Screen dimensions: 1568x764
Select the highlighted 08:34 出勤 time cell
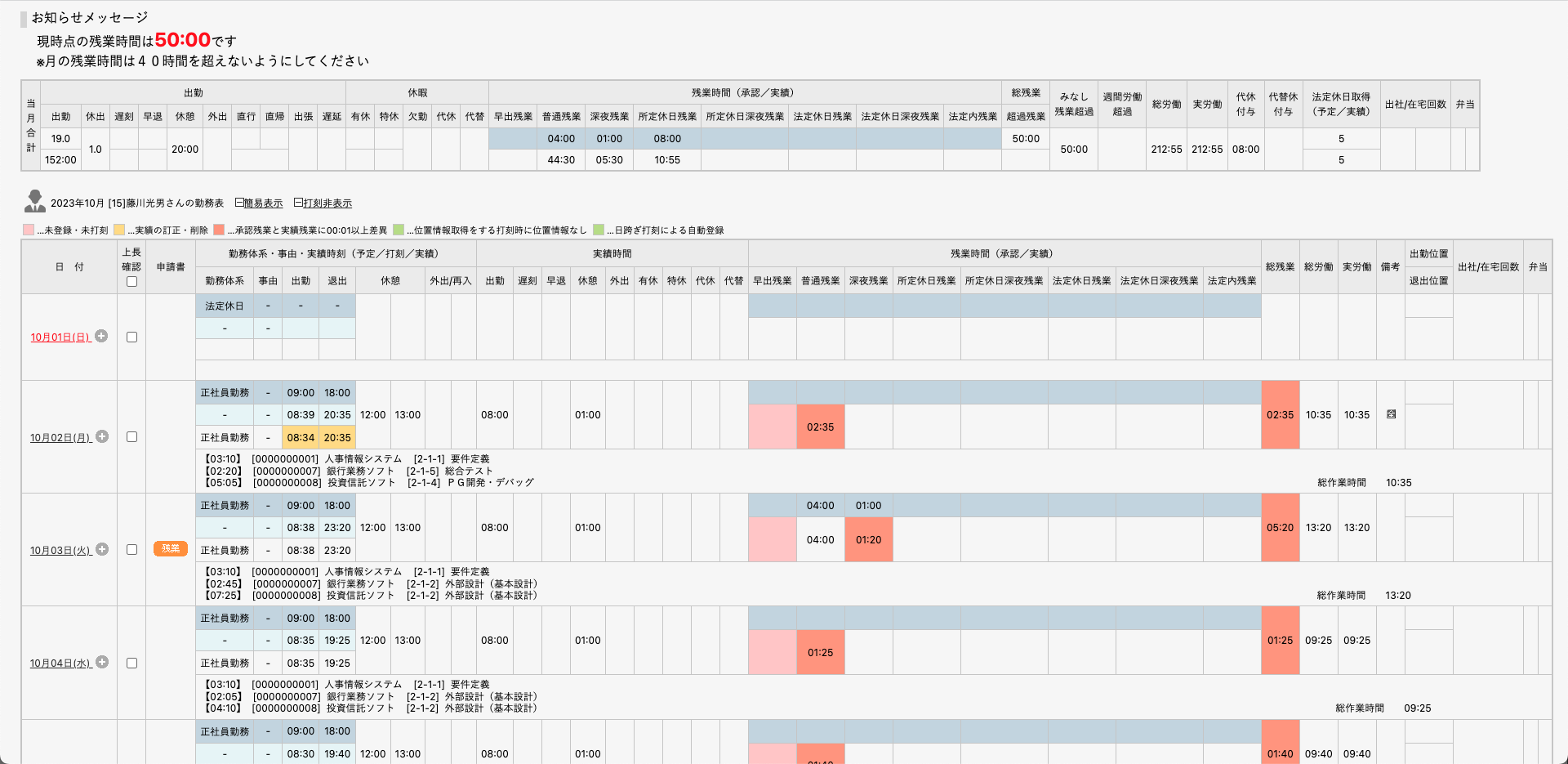pos(301,438)
